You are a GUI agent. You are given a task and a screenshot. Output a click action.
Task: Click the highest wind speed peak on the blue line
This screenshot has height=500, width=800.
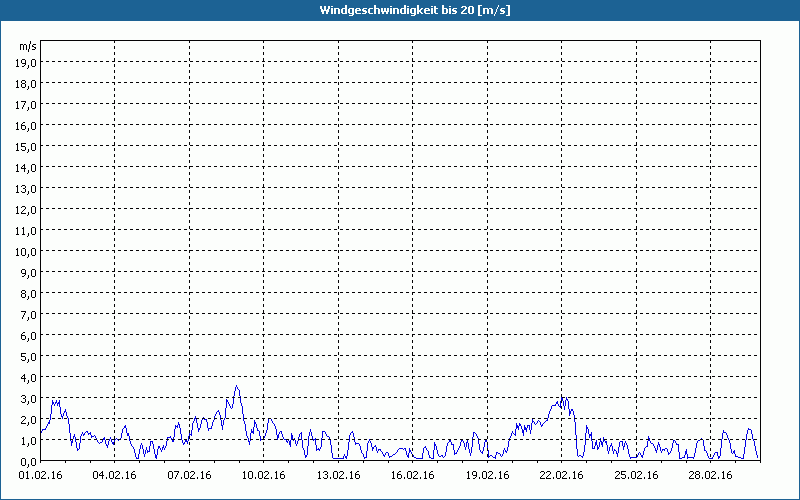[236, 386]
